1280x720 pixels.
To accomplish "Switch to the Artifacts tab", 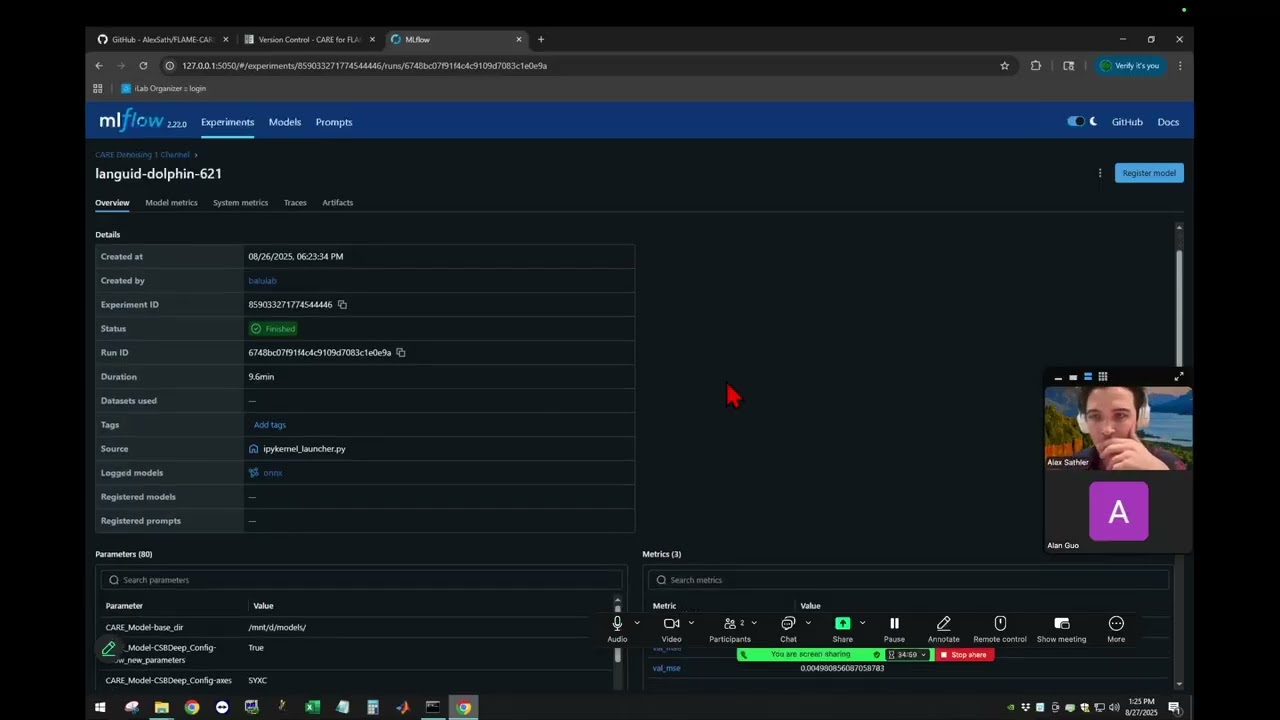I will 337,203.
